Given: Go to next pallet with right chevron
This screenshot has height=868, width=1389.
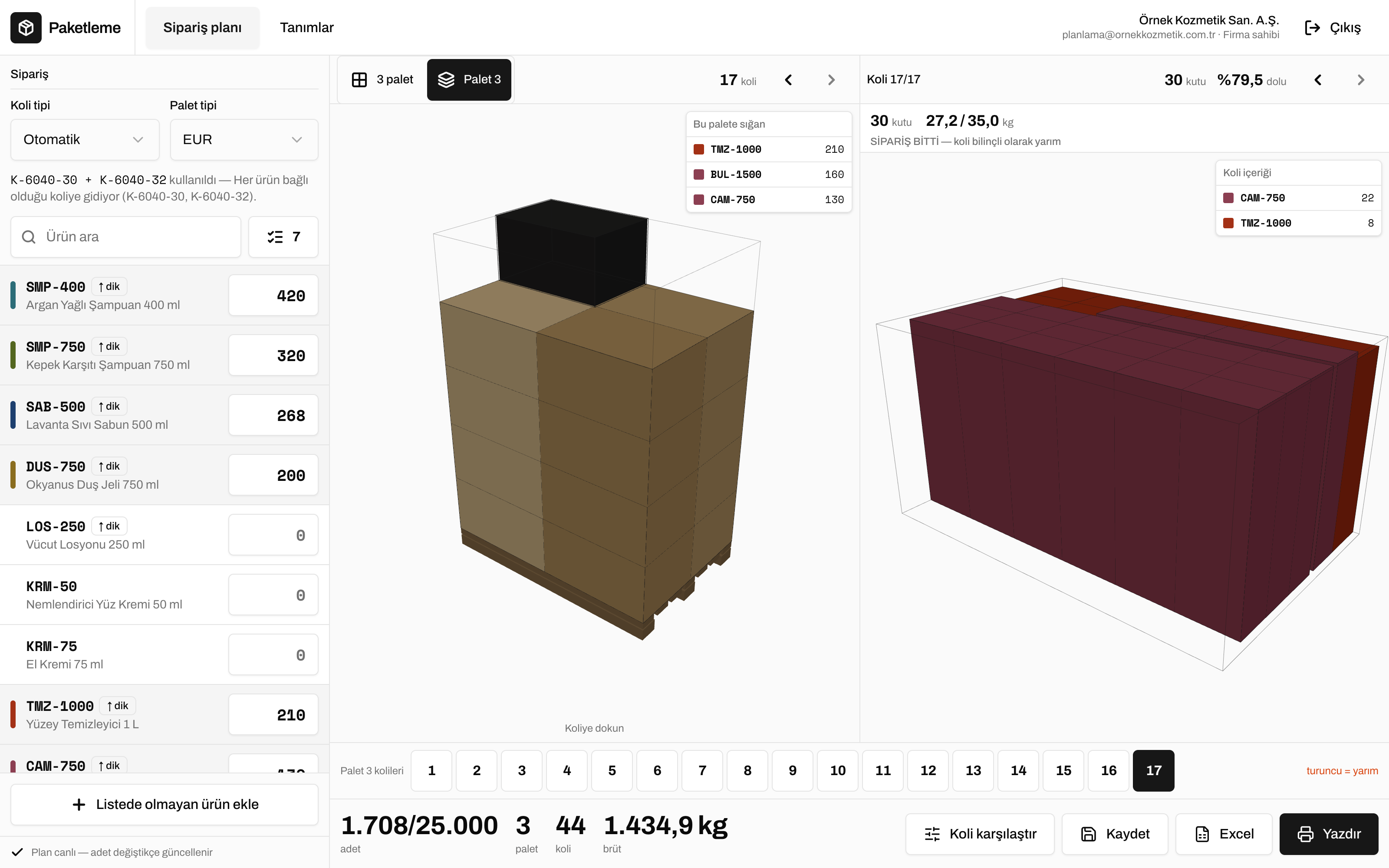Looking at the screenshot, I should [831, 80].
